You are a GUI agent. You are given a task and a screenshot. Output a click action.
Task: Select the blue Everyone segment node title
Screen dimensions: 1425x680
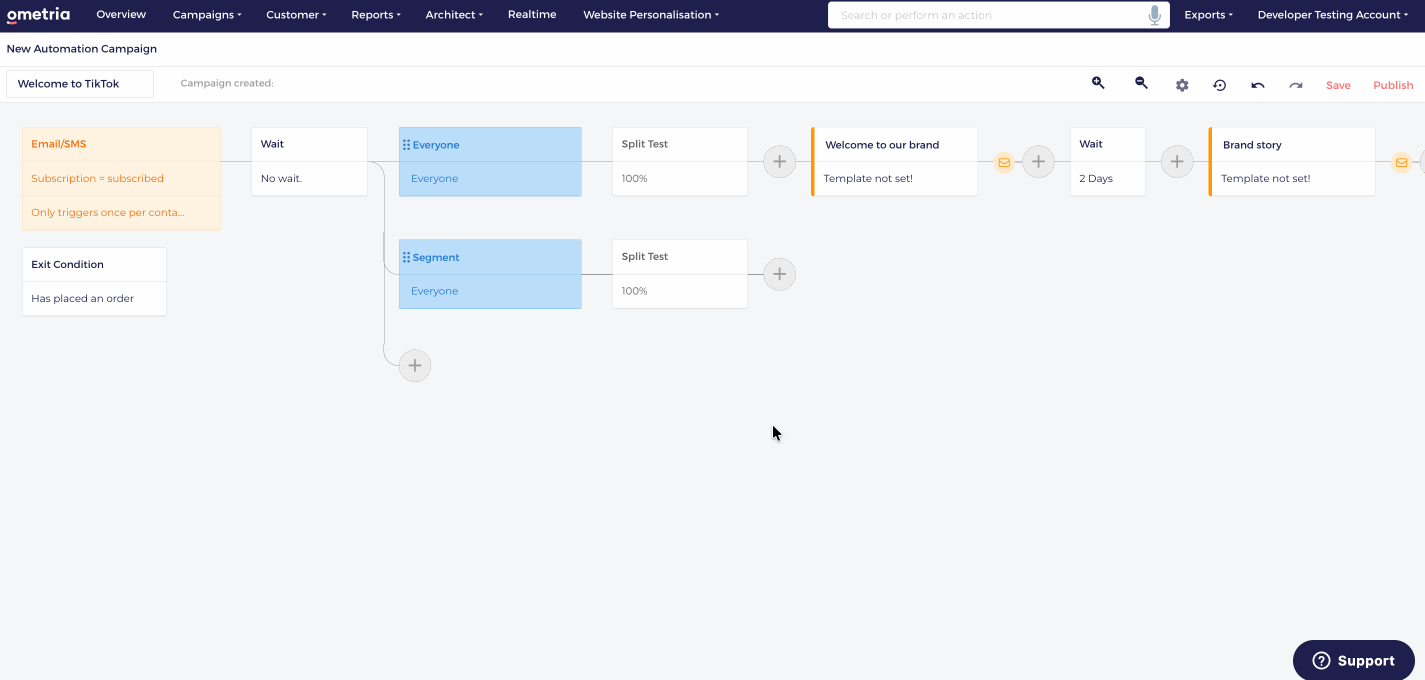point(436,145)
